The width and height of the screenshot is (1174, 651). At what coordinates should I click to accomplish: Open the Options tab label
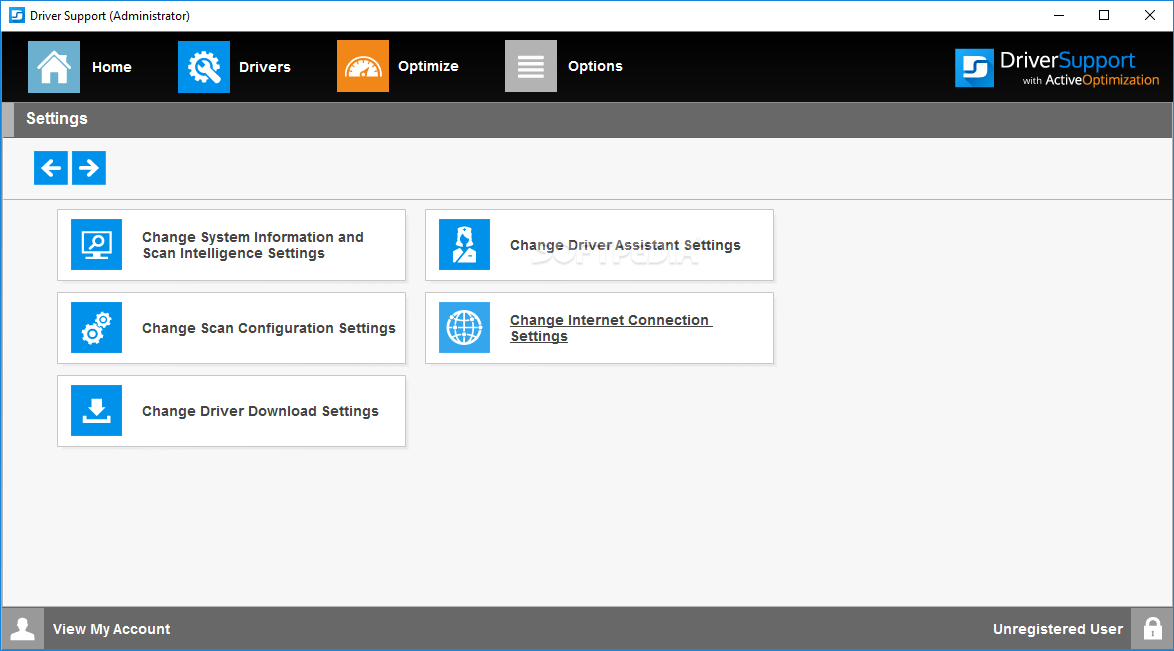595,66
